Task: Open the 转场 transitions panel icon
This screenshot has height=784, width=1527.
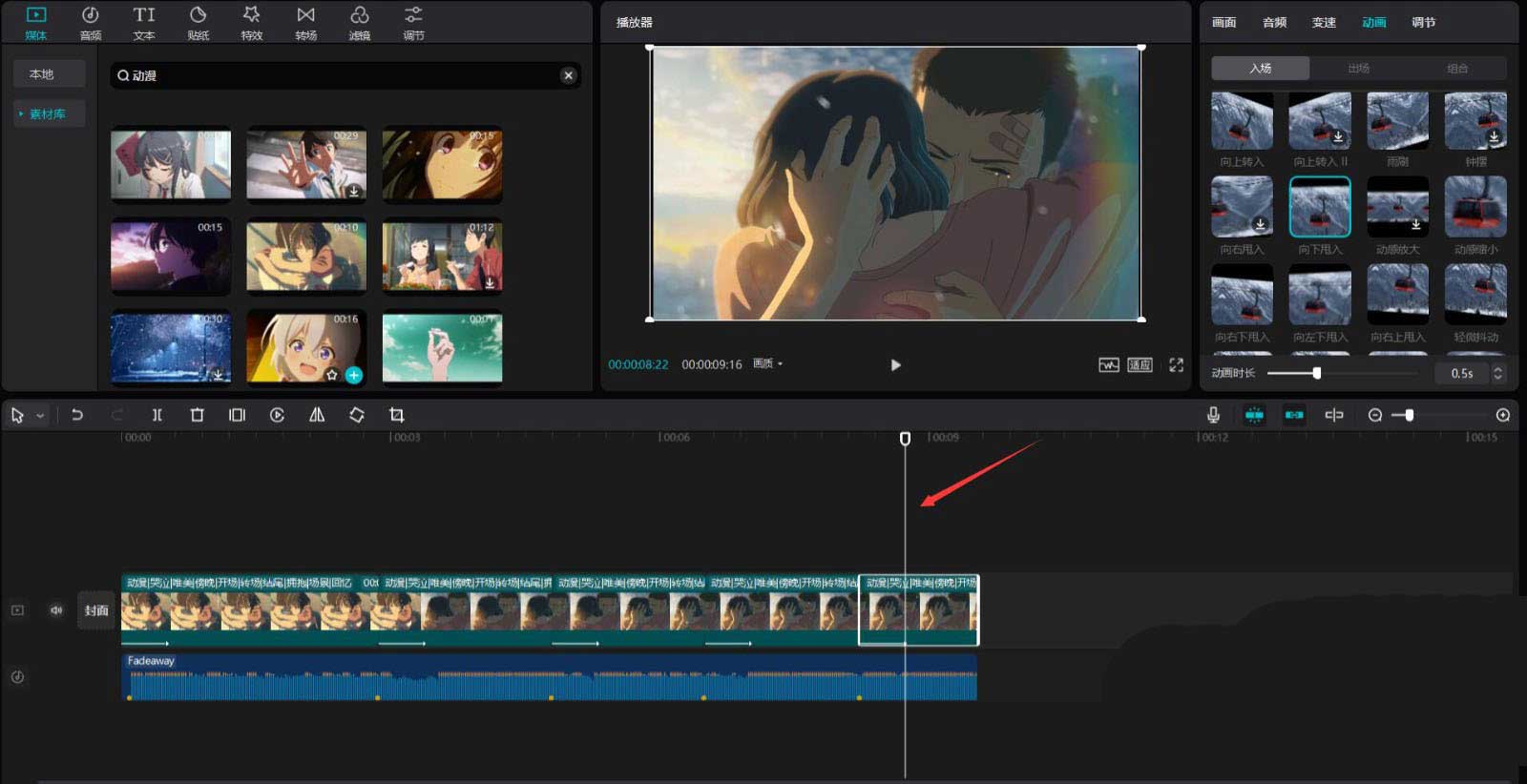Action: click(x=305, y=23)
